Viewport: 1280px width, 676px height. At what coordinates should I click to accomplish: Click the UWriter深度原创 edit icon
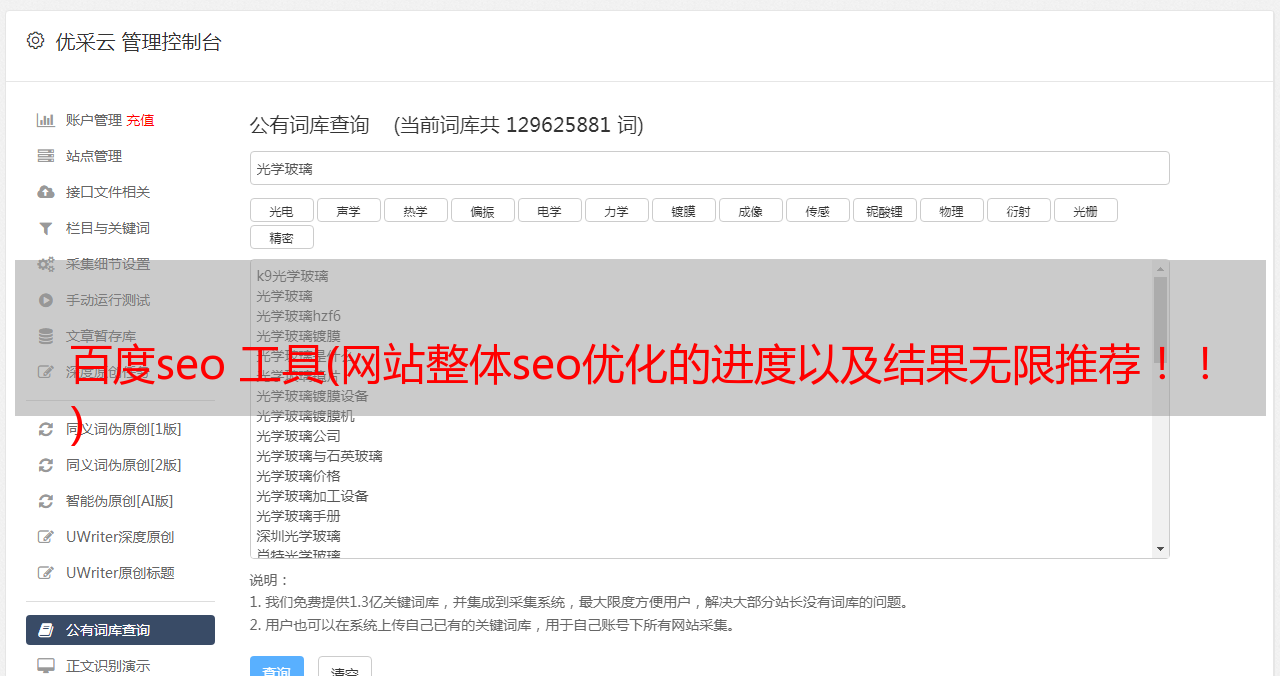pos(46,537)
